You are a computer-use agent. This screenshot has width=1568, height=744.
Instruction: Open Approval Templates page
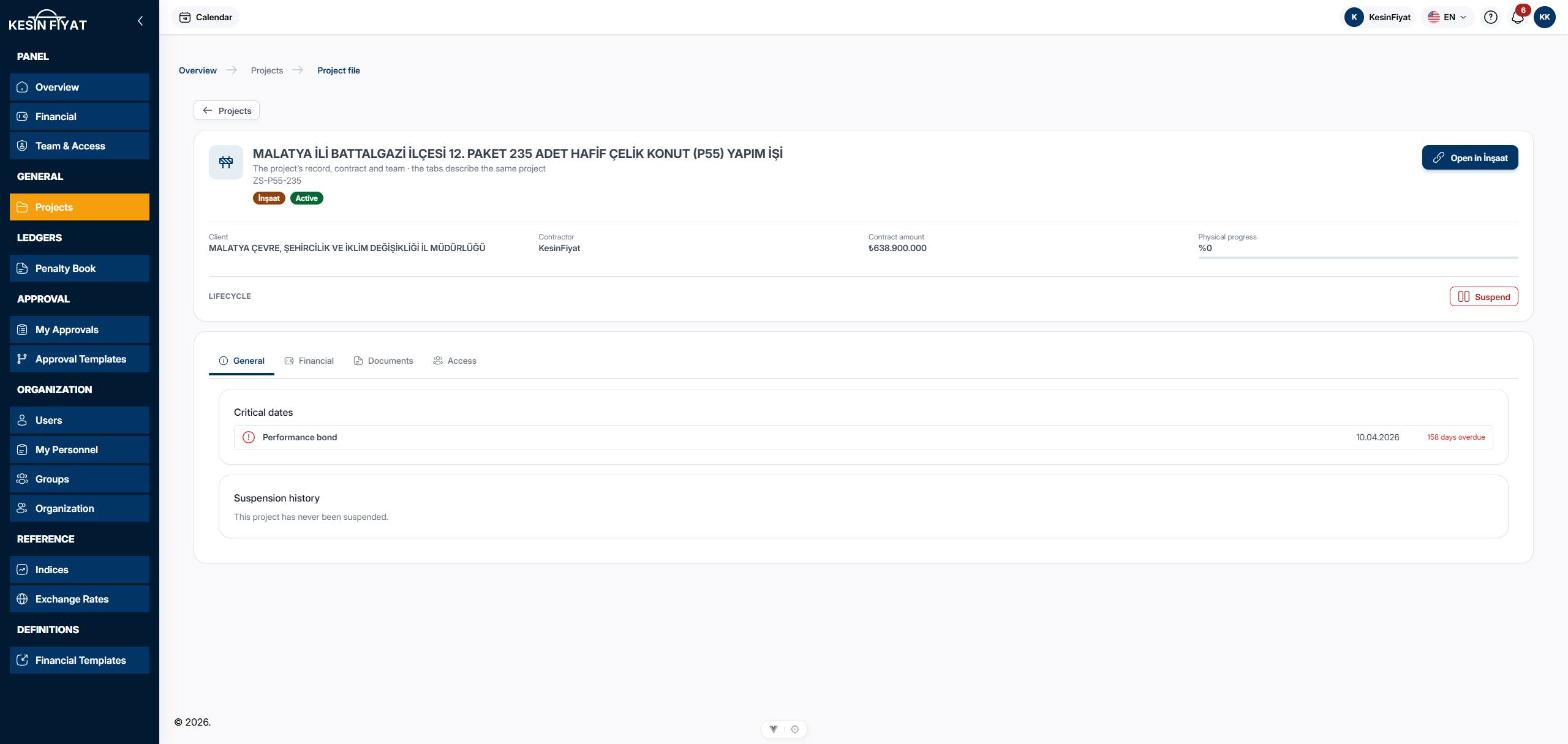point(79,359)
